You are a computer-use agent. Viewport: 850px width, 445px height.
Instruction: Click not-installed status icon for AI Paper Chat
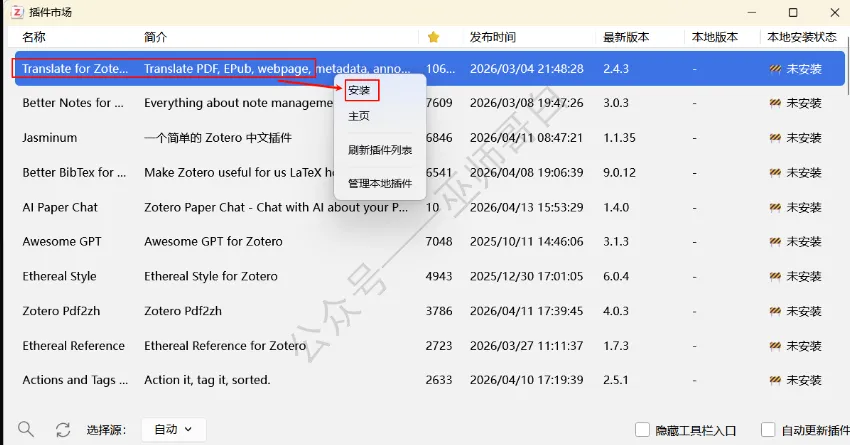[x=775, y=207]
